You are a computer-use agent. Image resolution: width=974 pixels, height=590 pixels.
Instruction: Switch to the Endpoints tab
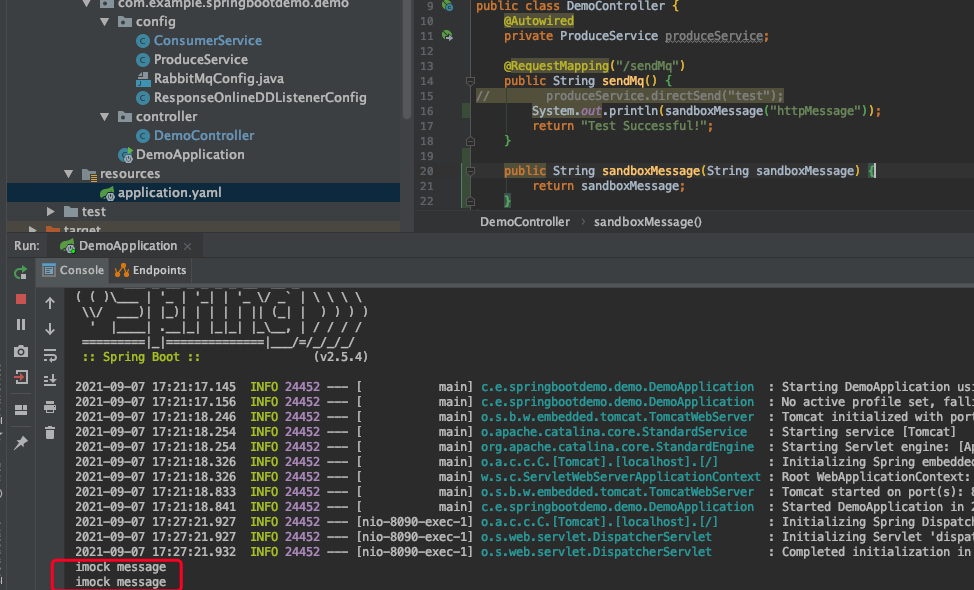click(x=151, y=270)
